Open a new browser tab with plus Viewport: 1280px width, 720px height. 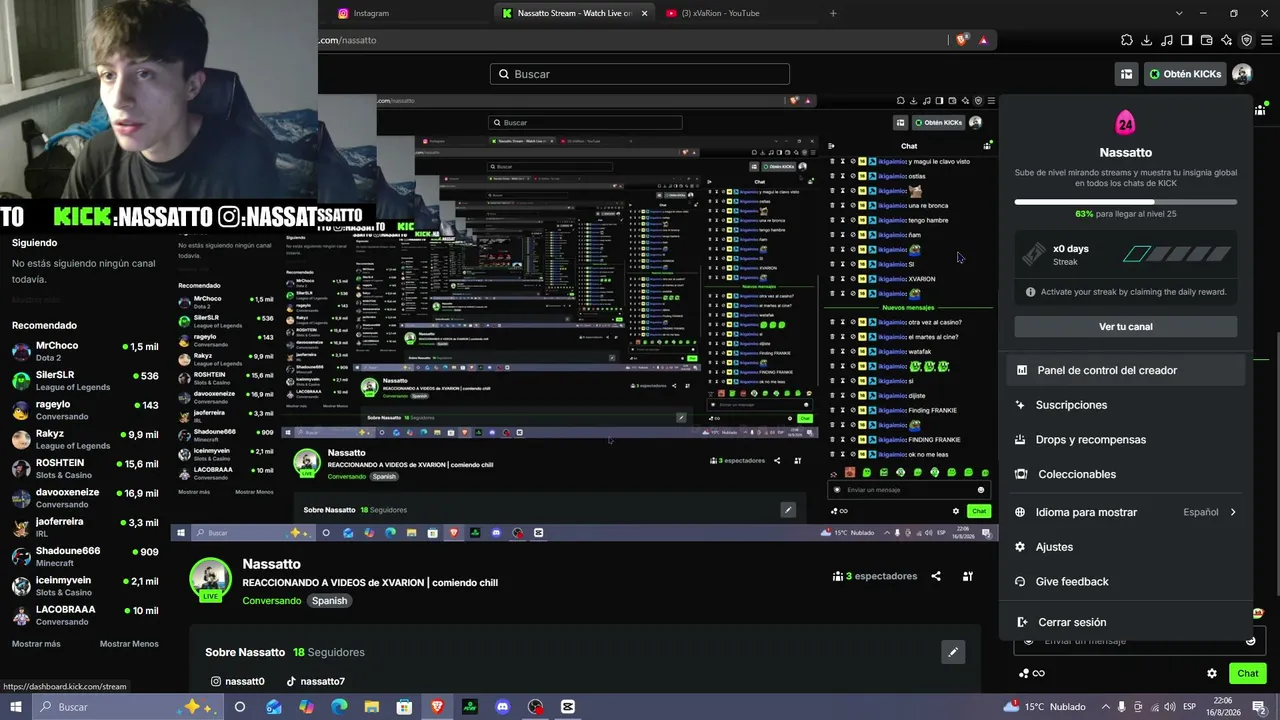pos(833,13)
